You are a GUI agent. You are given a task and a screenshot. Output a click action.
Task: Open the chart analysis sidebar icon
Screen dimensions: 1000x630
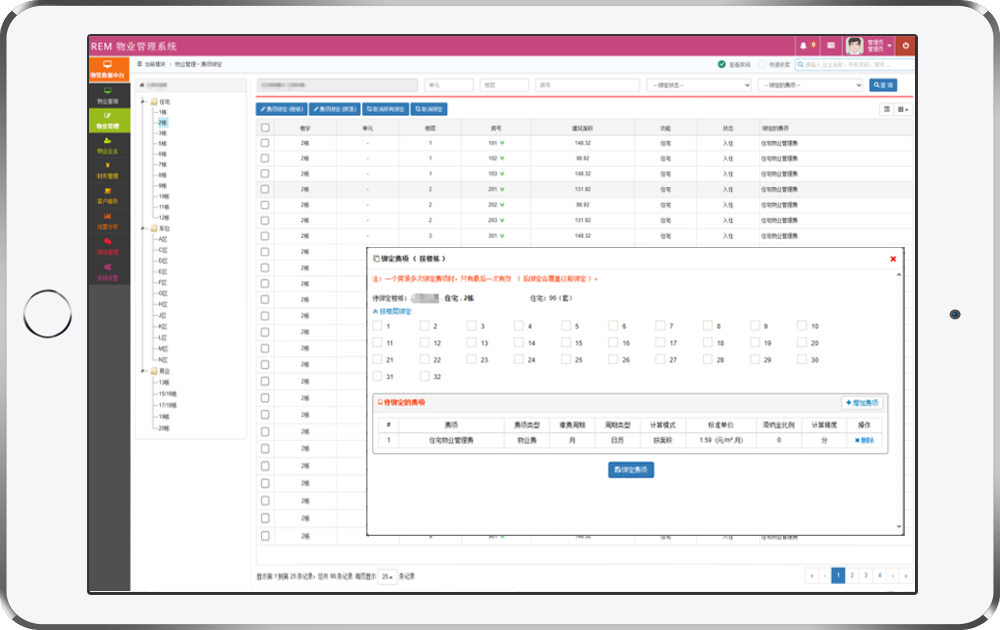108,221
